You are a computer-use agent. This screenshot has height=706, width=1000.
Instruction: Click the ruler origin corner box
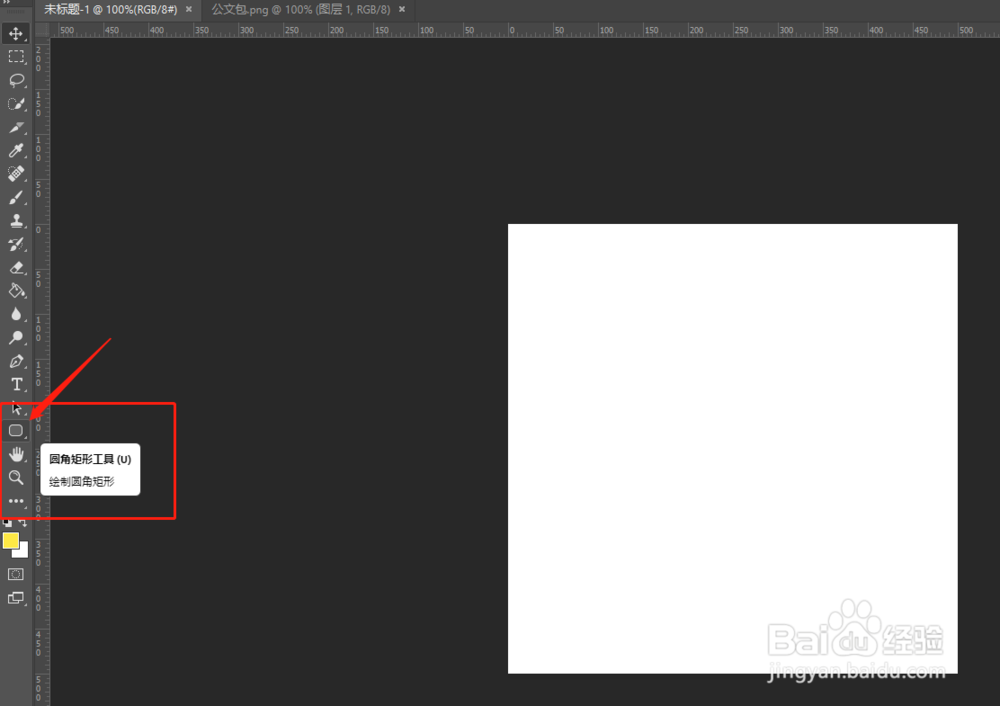(42, 30)
